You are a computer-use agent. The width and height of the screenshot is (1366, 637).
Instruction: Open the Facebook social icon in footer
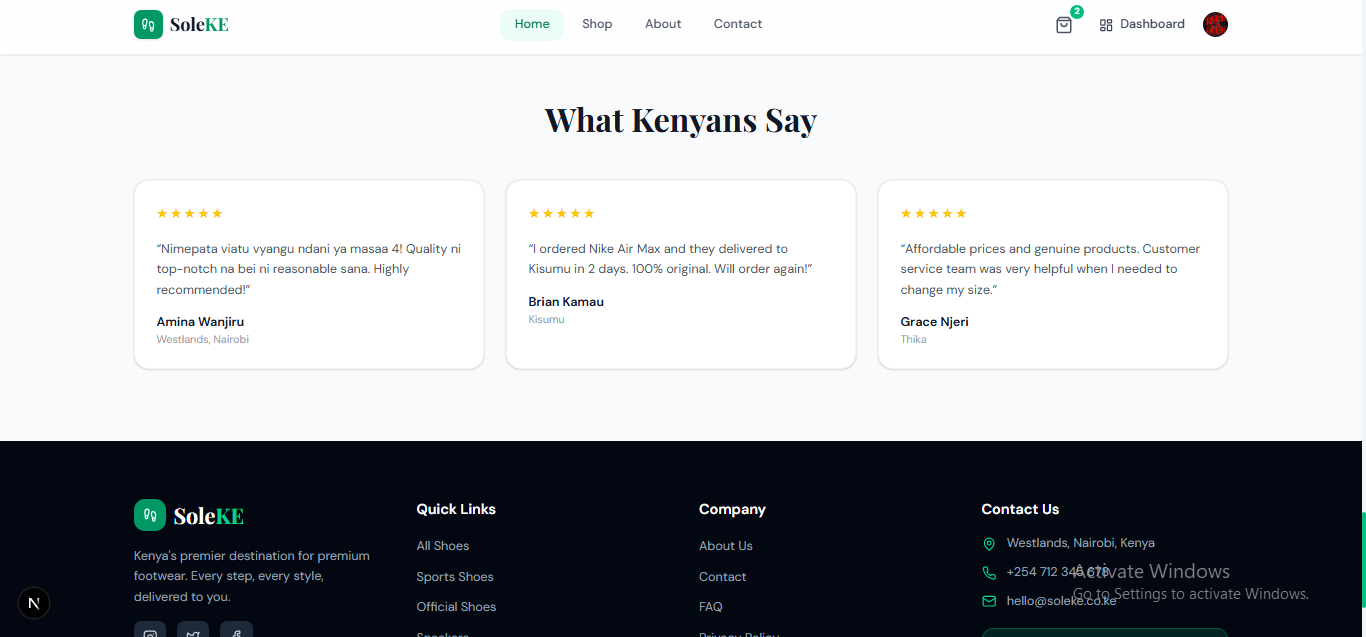coord(237,630)
